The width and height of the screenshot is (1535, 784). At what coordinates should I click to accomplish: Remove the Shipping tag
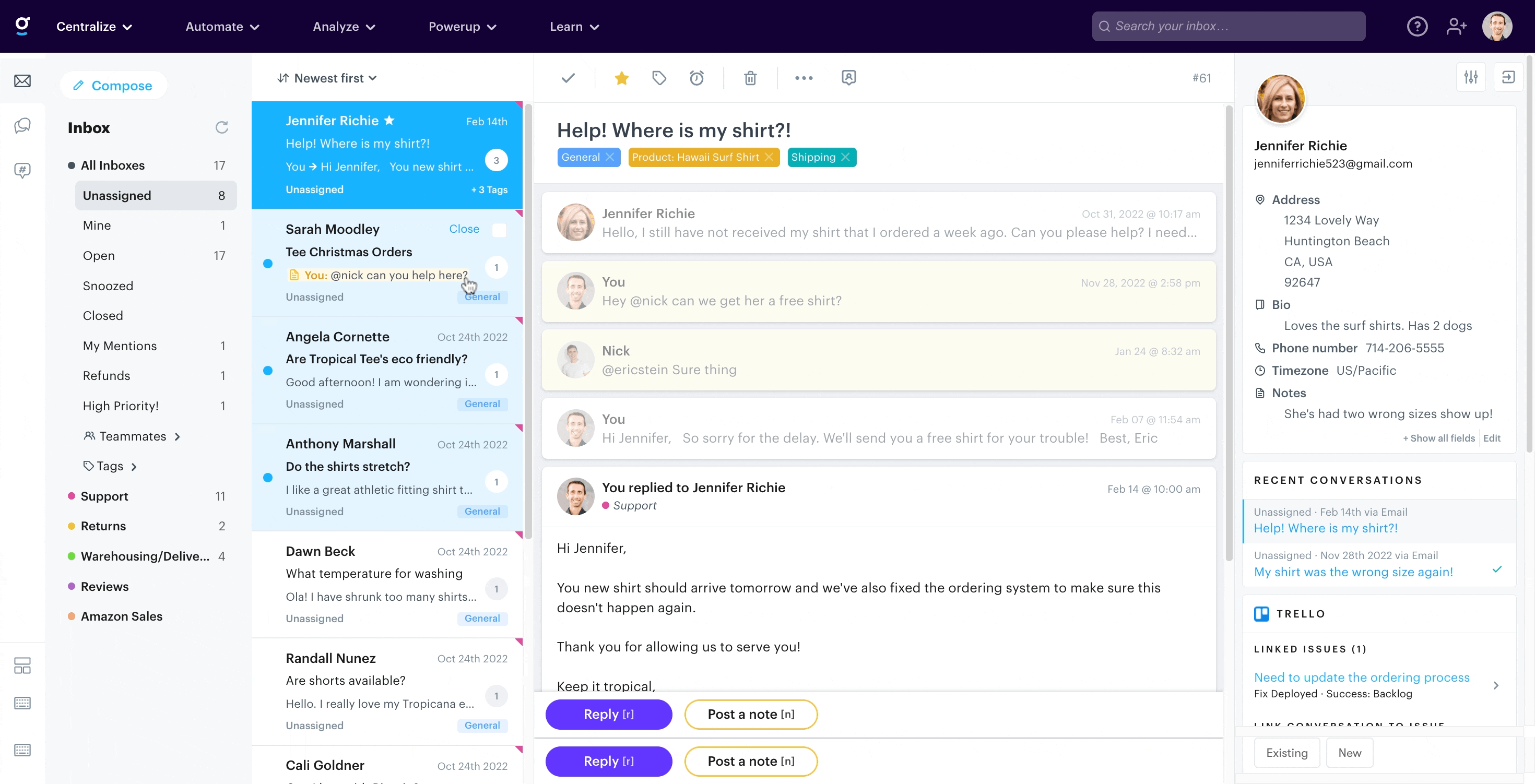click(x=846, y=157)
